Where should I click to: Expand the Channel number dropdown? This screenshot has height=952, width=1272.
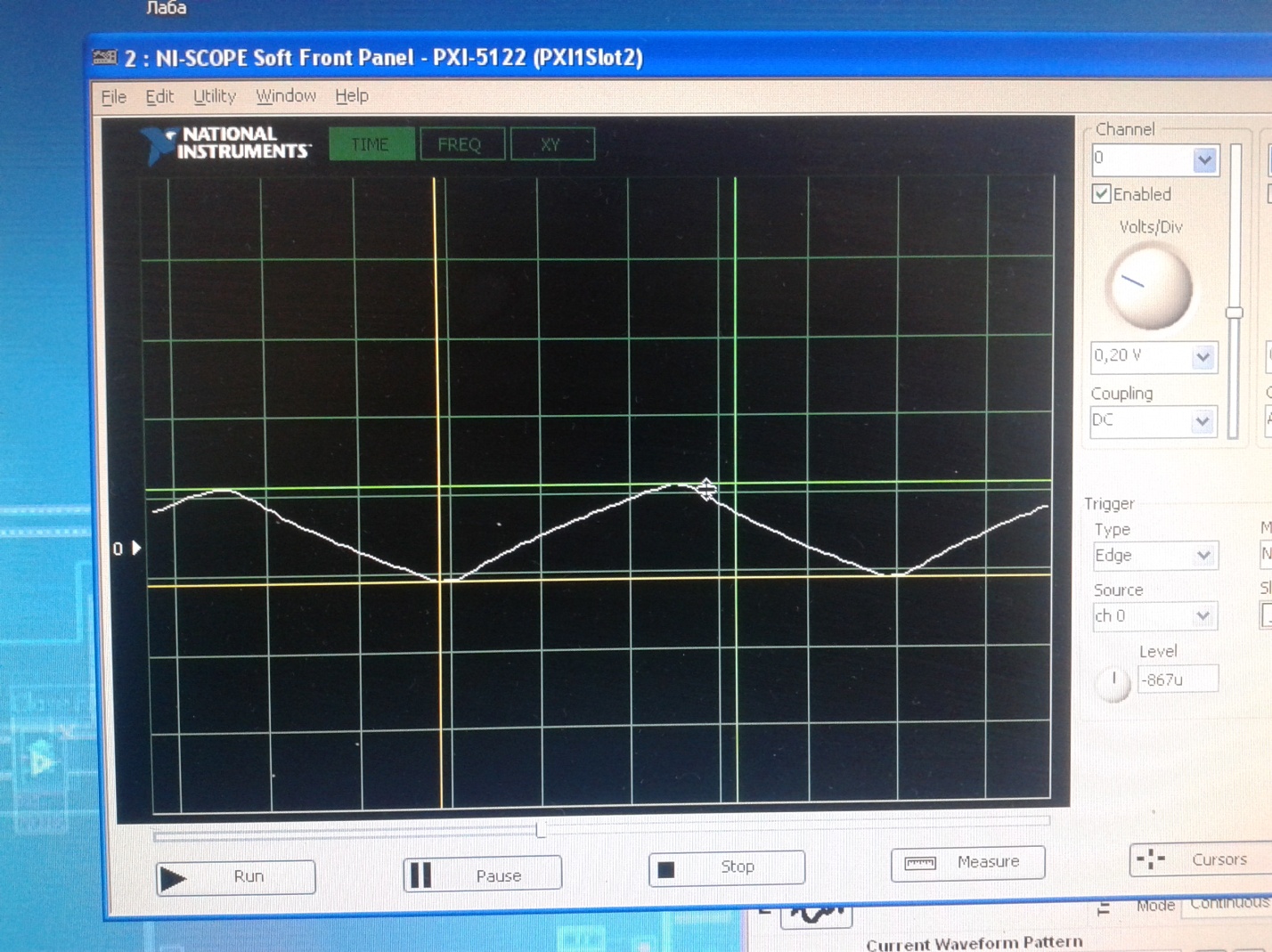1204,160
